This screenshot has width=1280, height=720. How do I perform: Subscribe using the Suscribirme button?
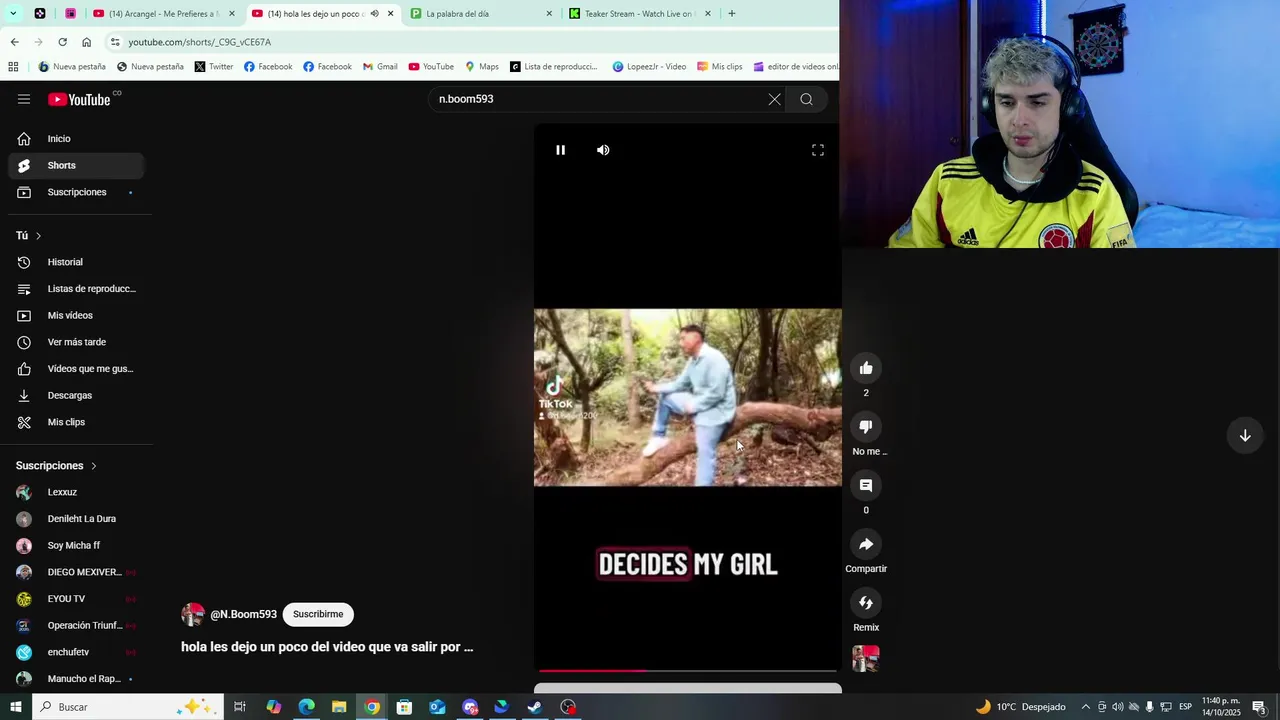click(318, 614)
